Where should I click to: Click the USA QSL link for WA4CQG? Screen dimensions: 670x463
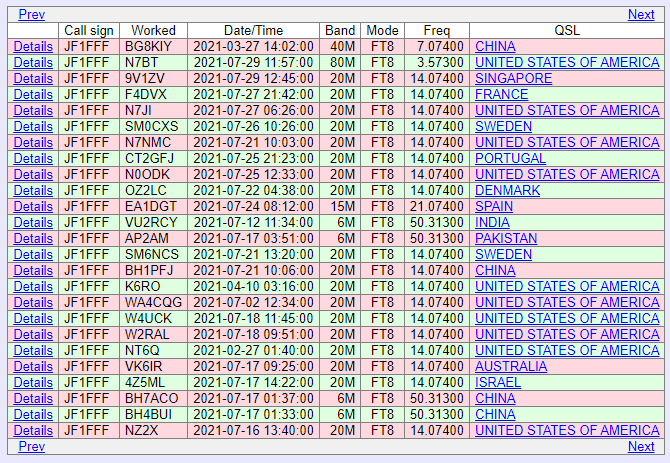pyautogui.click(x=567, y=302)
